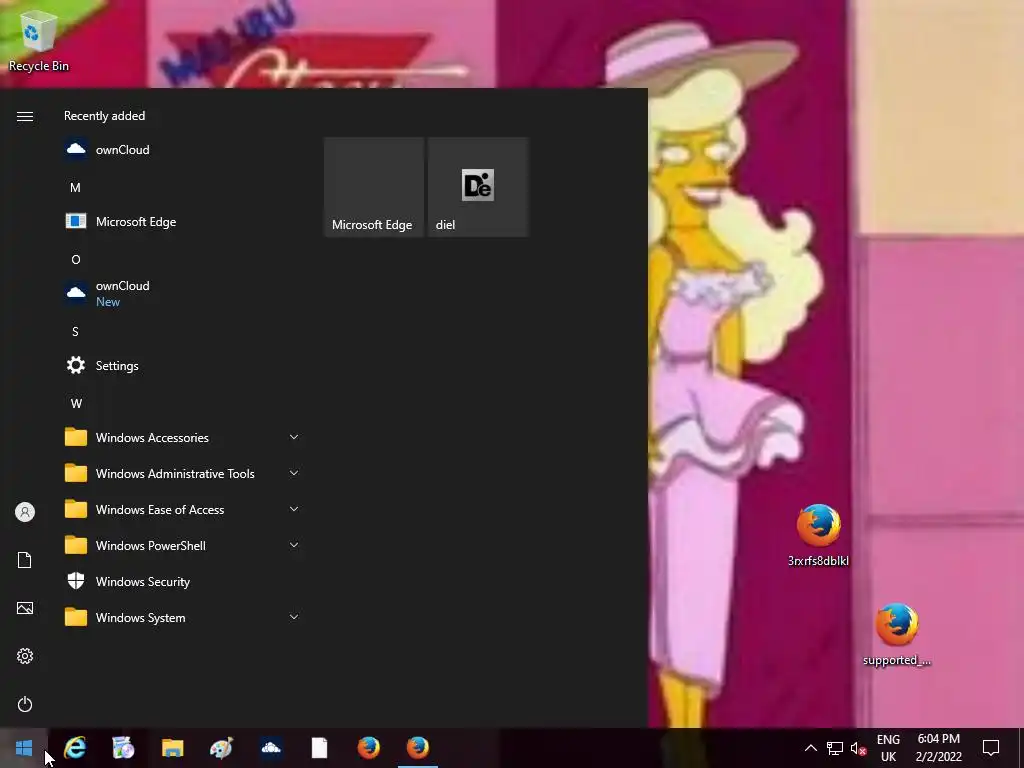
Task: Expand Windows PowerShell chevron
Action: click(294, 545)
